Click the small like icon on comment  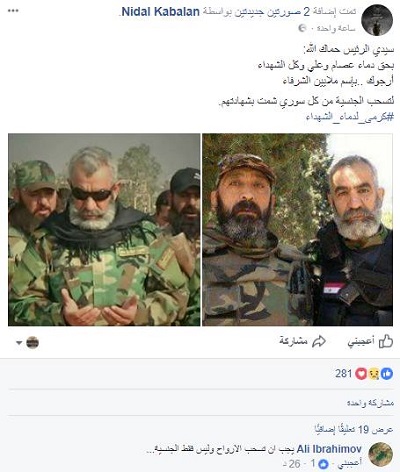tap(323, 464)
